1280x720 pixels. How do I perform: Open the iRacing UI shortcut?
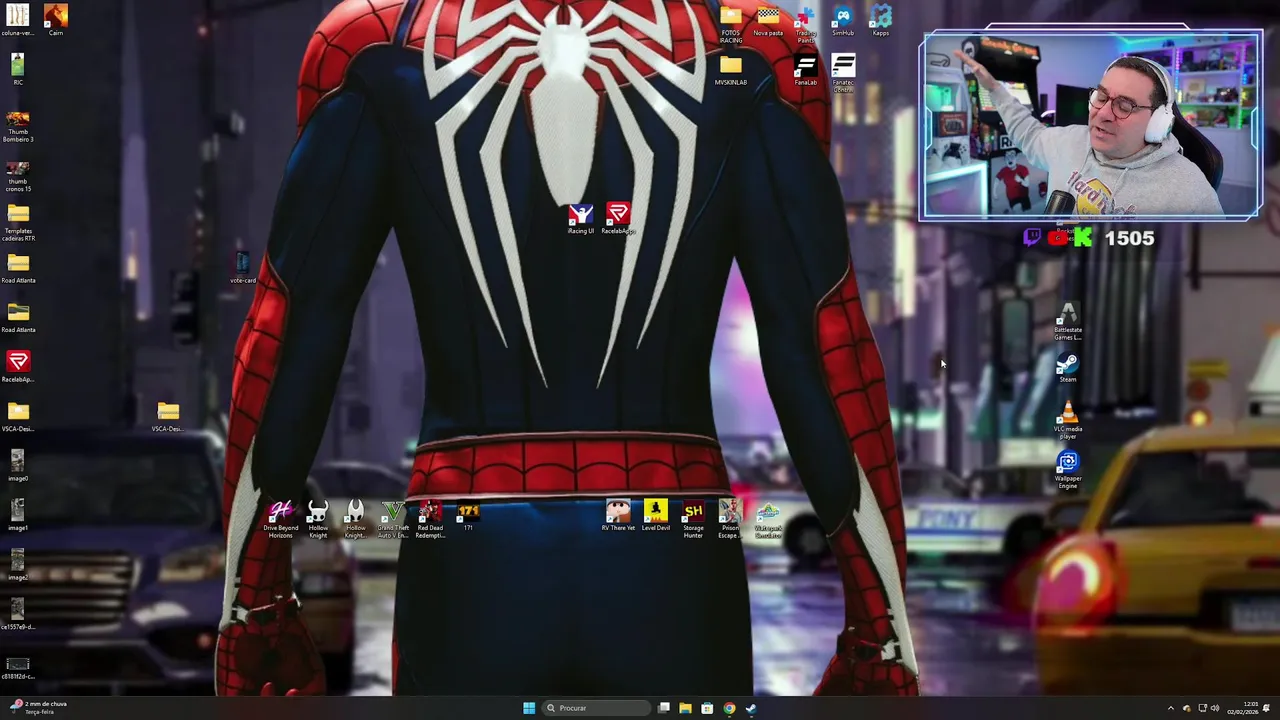tap(580, 220)
